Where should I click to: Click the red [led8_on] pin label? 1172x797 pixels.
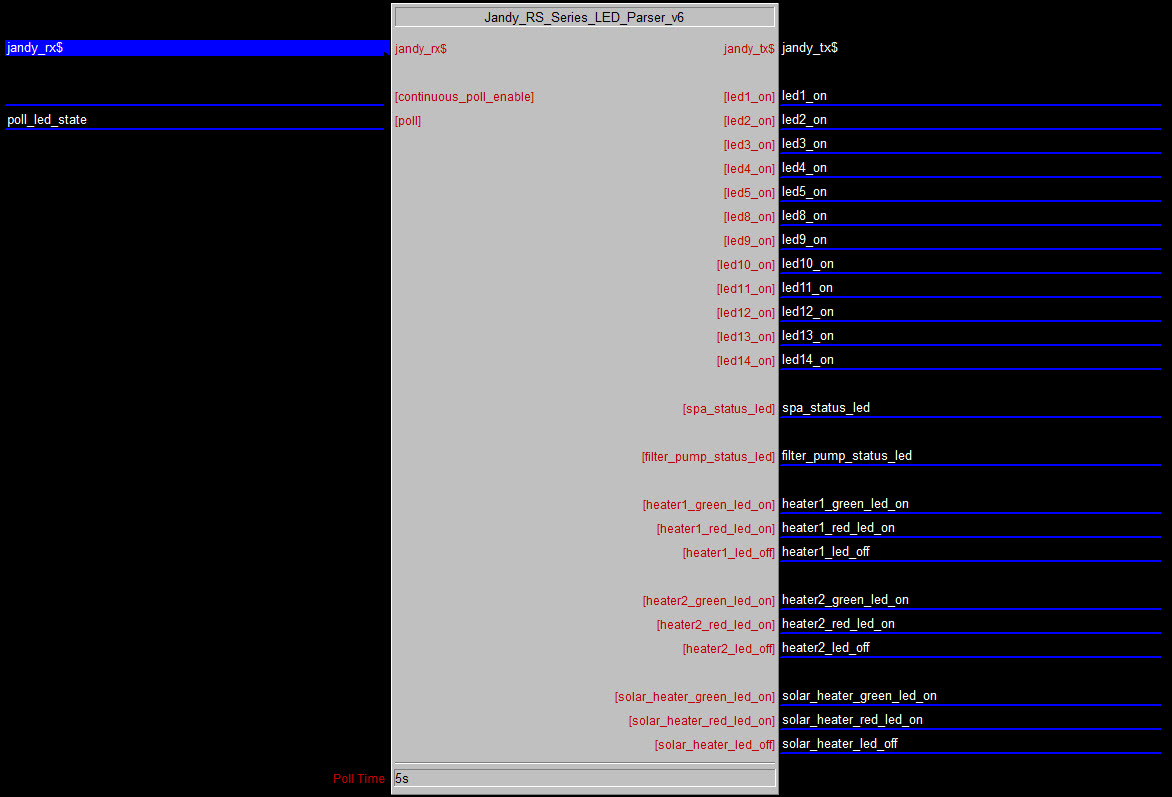click(749, 216)
